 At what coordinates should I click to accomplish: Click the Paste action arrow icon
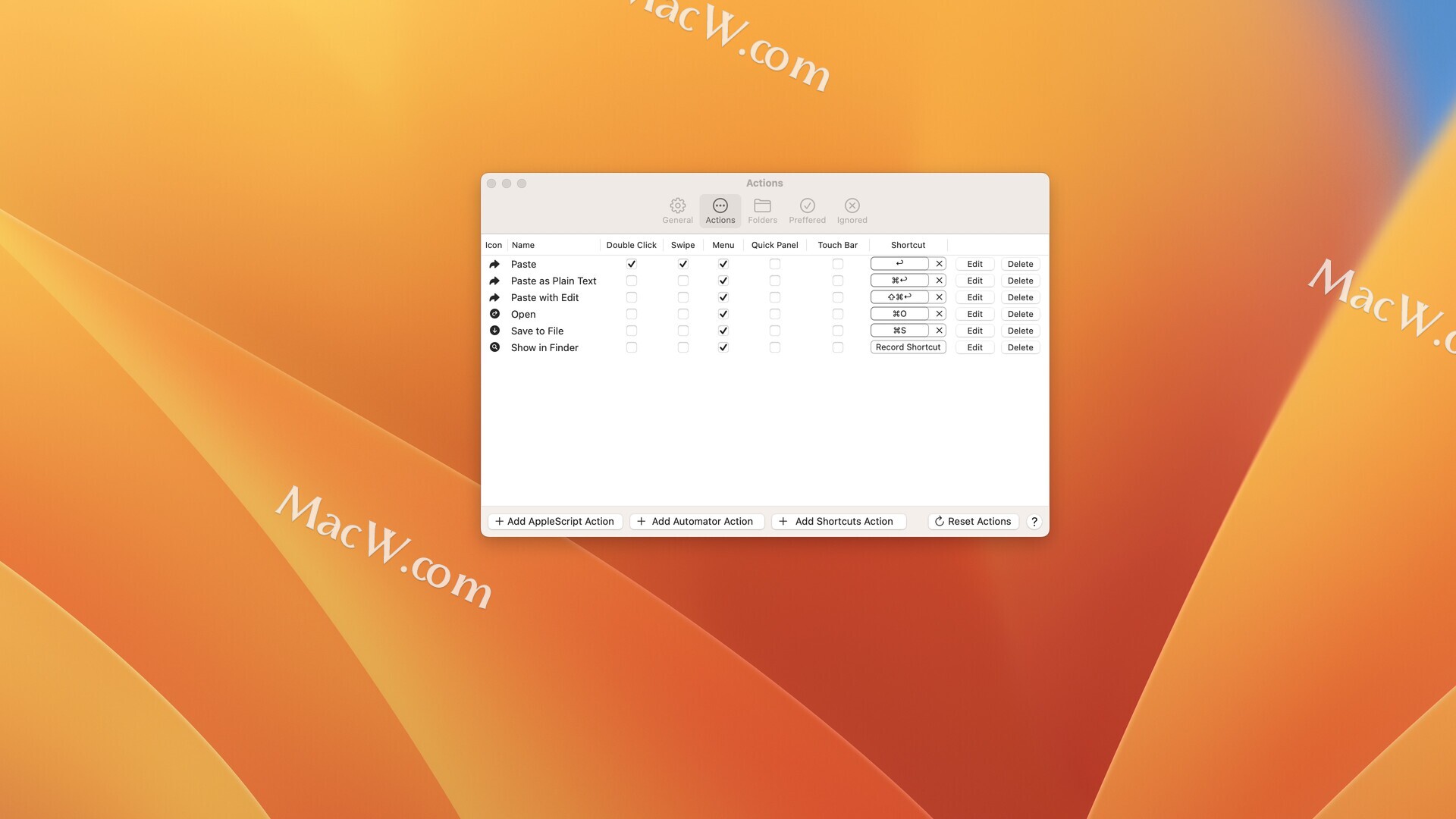coord(494,264)
